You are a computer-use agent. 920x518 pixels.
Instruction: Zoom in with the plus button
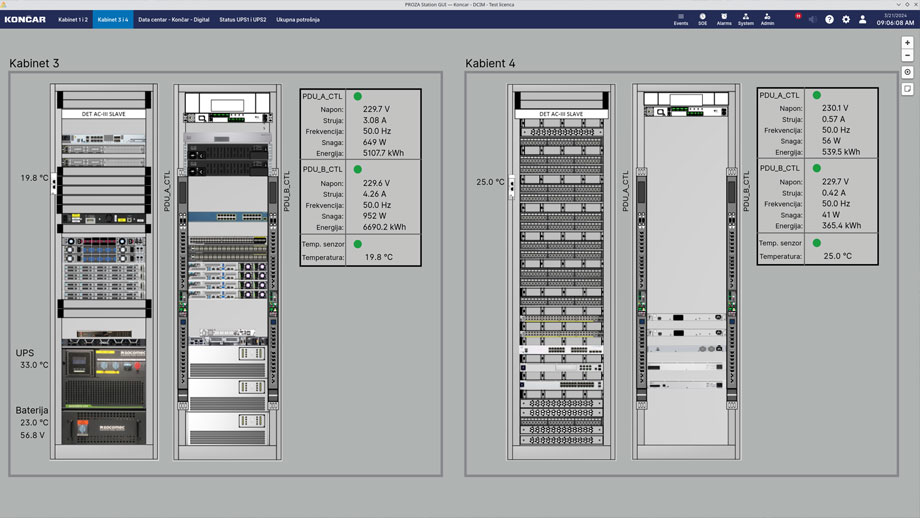[908, 43]
